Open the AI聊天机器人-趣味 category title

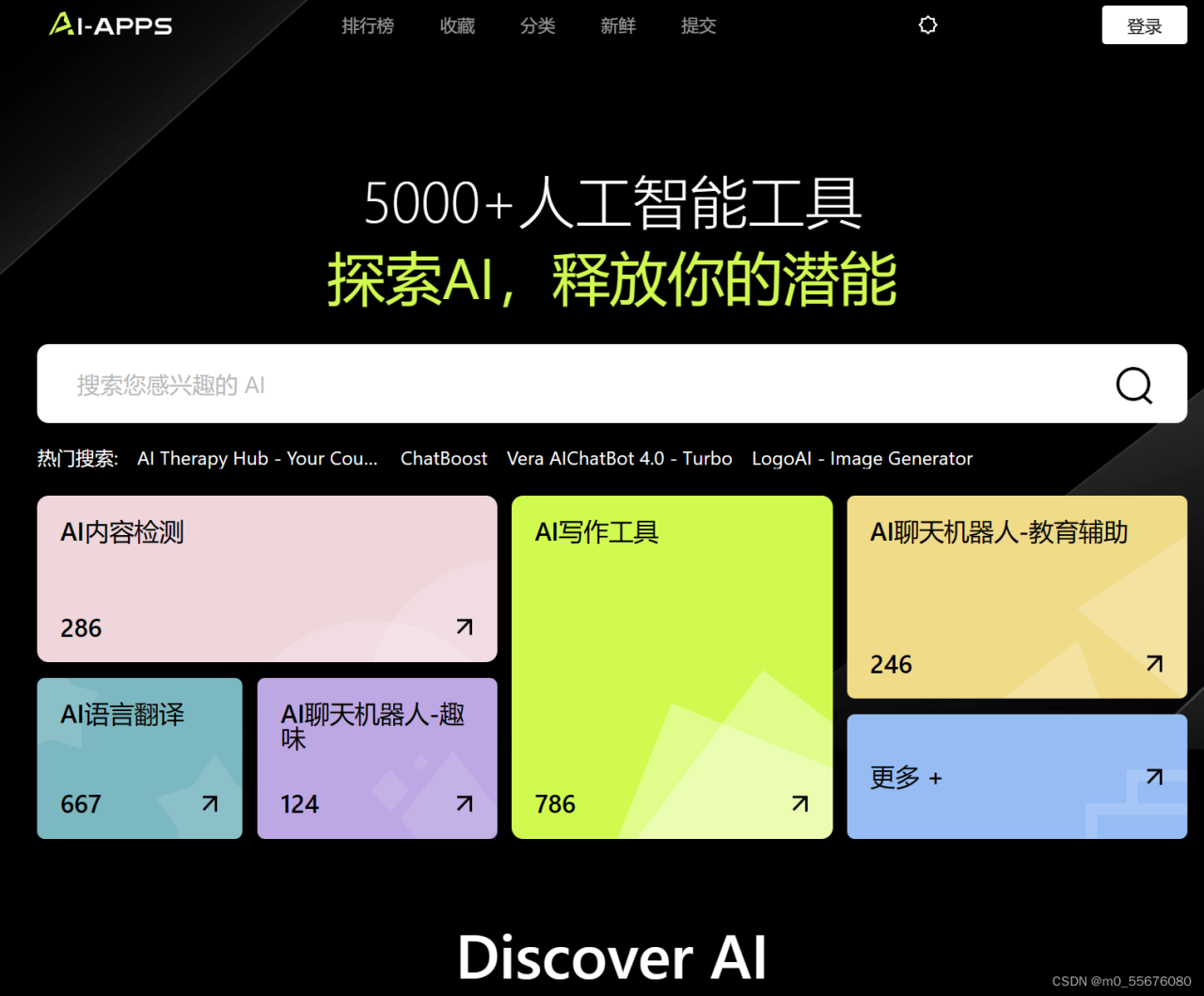tap(372, 726)
